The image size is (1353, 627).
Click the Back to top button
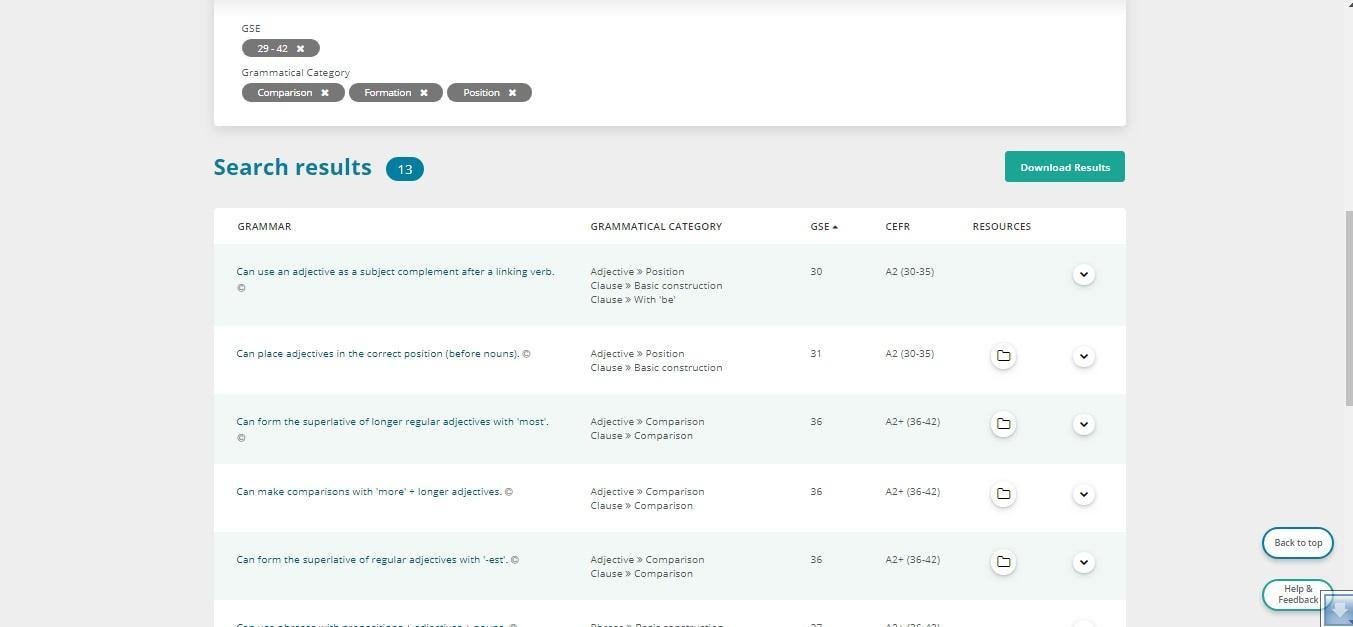1297,543
